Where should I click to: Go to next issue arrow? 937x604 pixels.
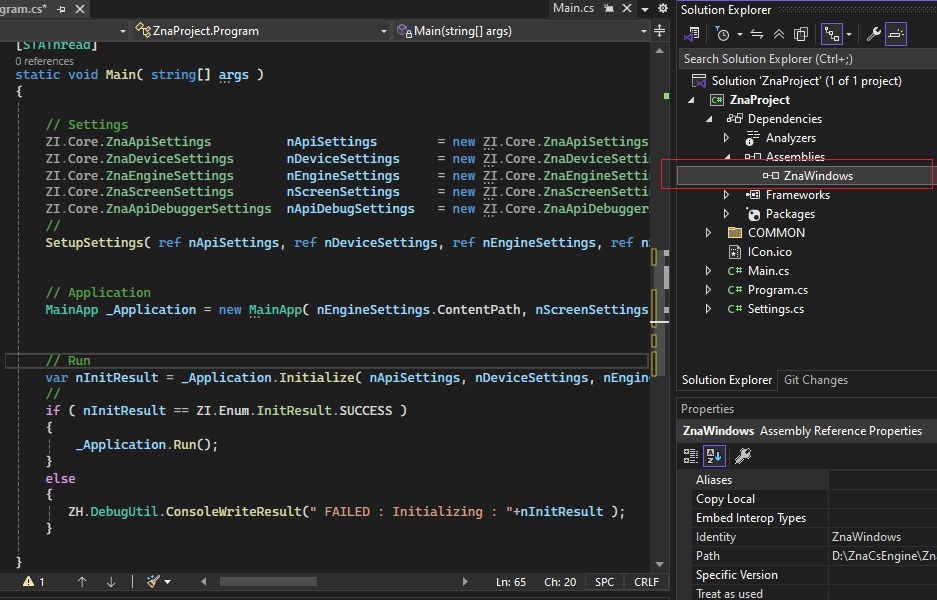tap(111, 582)
